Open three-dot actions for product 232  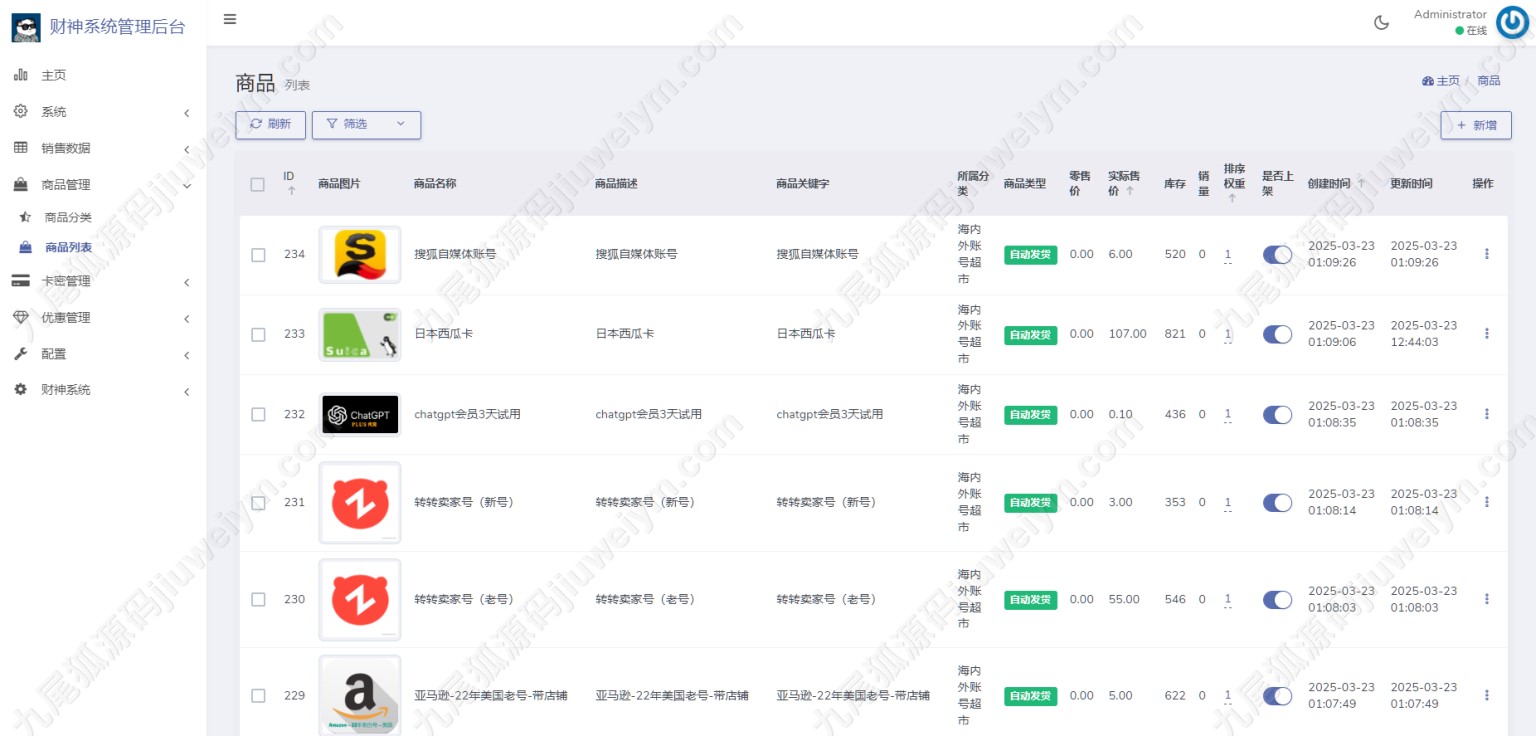(1486, 414)
